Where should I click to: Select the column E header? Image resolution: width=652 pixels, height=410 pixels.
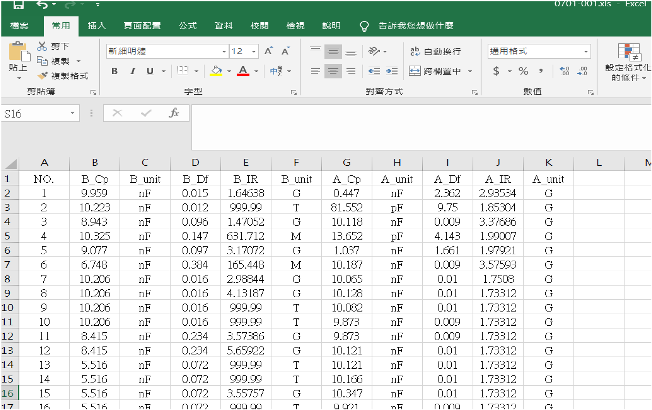coord(245,162)
